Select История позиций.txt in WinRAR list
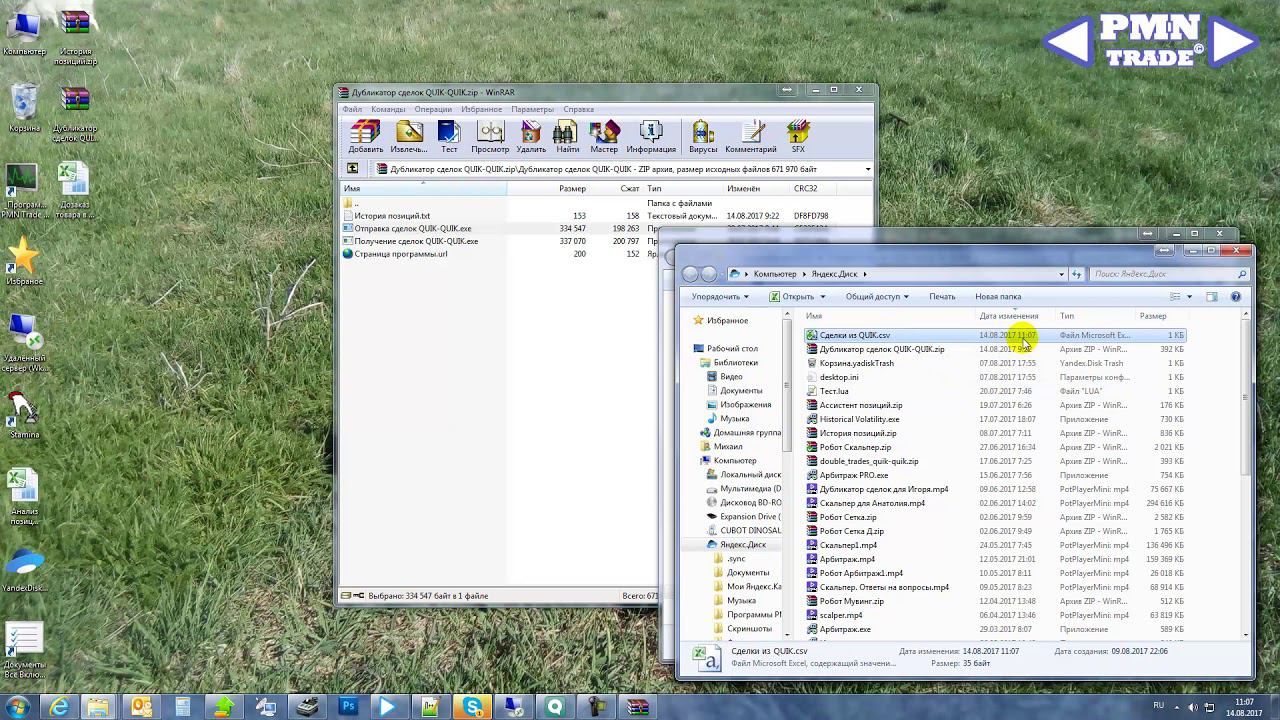The height and width of the screenshot is (720, 1280). point(391,216)
